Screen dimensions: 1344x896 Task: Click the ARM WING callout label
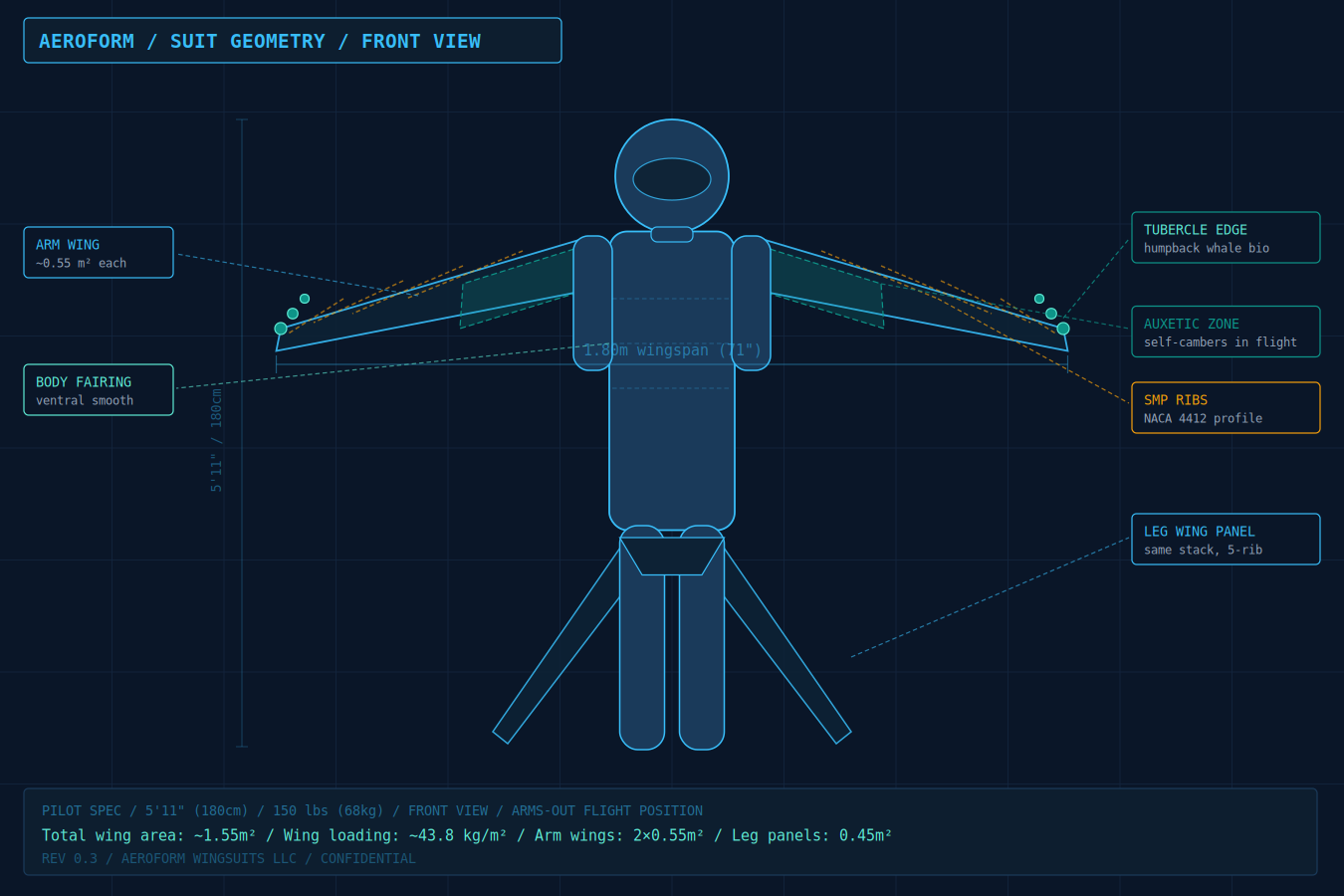[99, 253]
